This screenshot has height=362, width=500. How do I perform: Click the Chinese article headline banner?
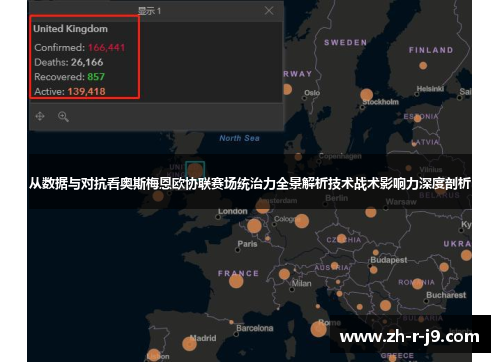tap(250, 183)
